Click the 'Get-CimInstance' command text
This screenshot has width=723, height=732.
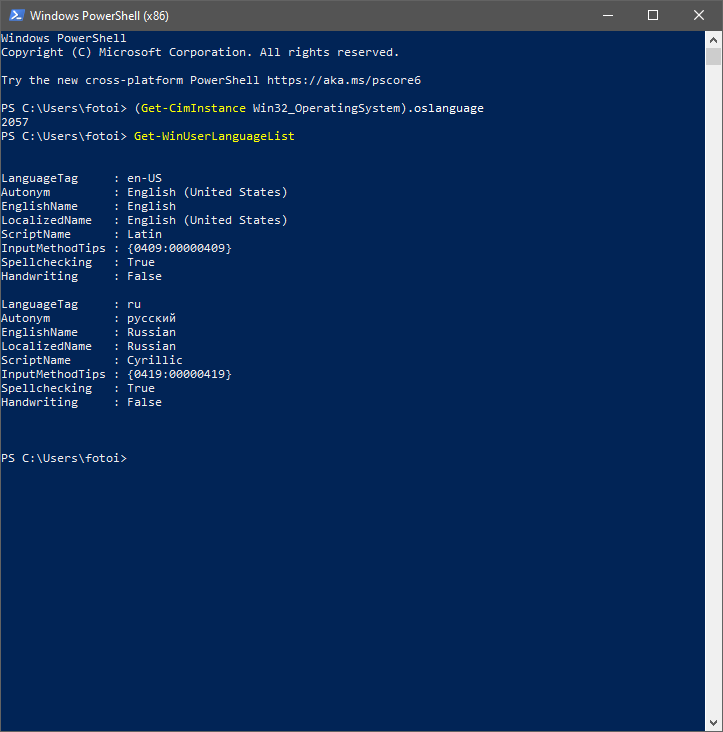pyautogui.click(x=193, y=108)
